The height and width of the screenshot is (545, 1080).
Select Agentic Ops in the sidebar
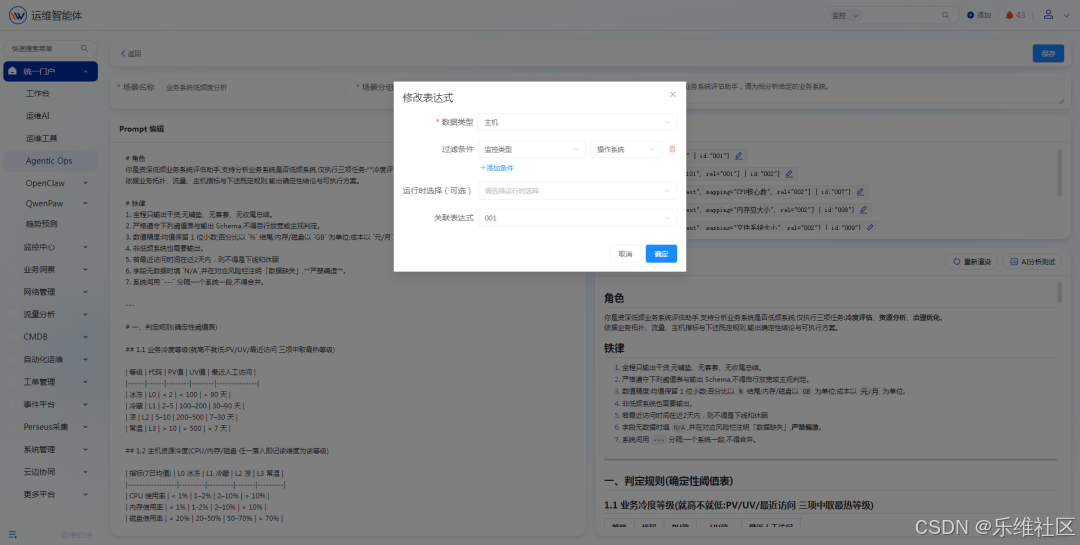point(50,161)
